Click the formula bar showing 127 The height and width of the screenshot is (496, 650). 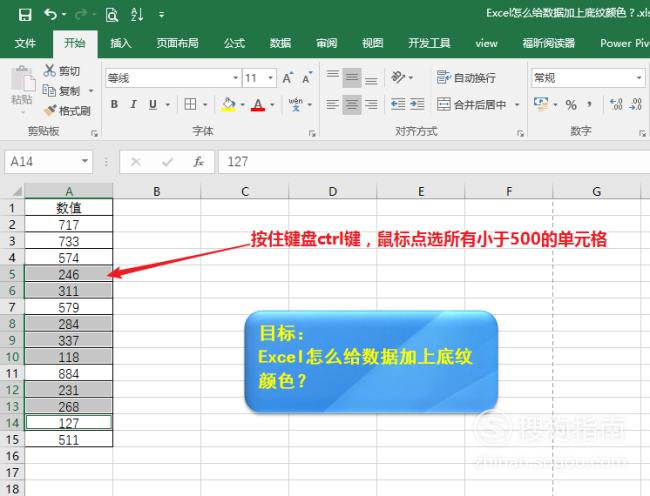click(x=434, y=162)
